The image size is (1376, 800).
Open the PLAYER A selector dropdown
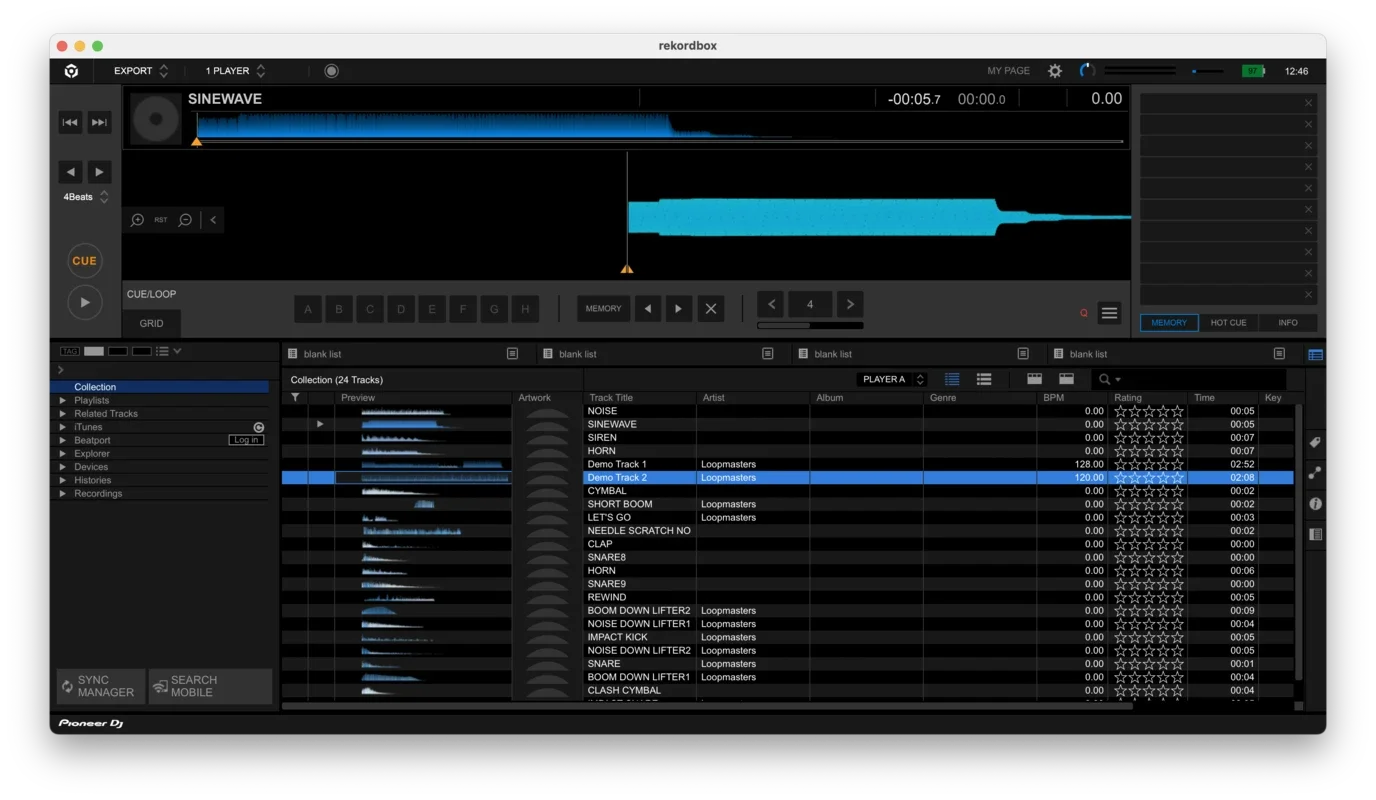(x=892, y=379)
